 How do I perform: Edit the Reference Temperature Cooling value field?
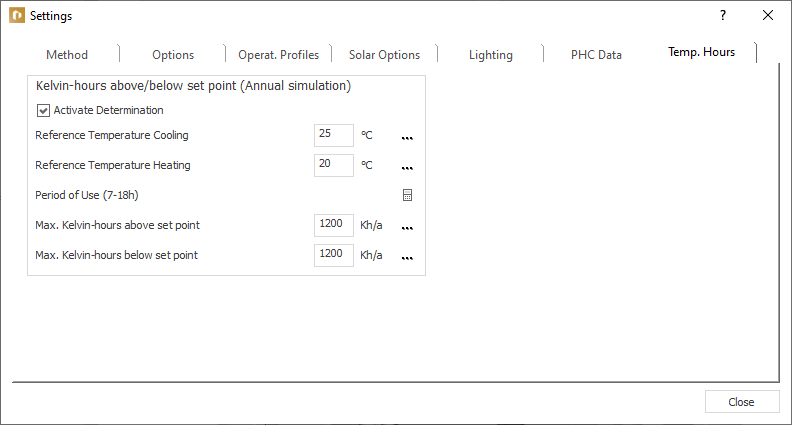333,135
